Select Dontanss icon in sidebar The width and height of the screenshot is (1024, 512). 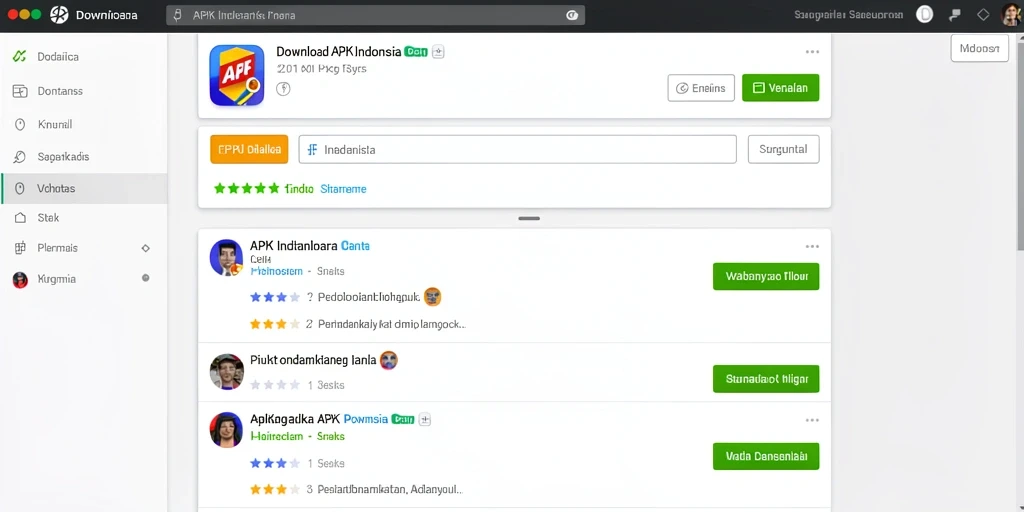[20, 91]
